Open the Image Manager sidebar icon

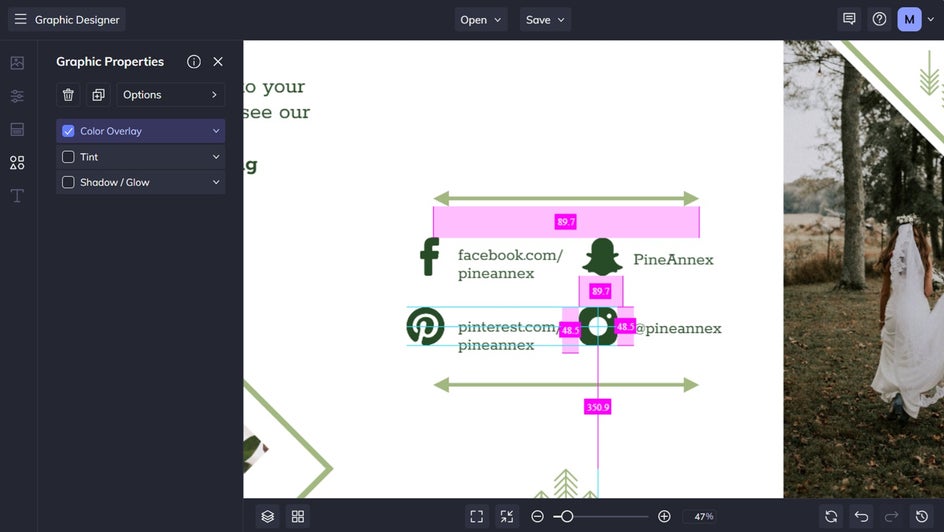click(x=17, y=63)
